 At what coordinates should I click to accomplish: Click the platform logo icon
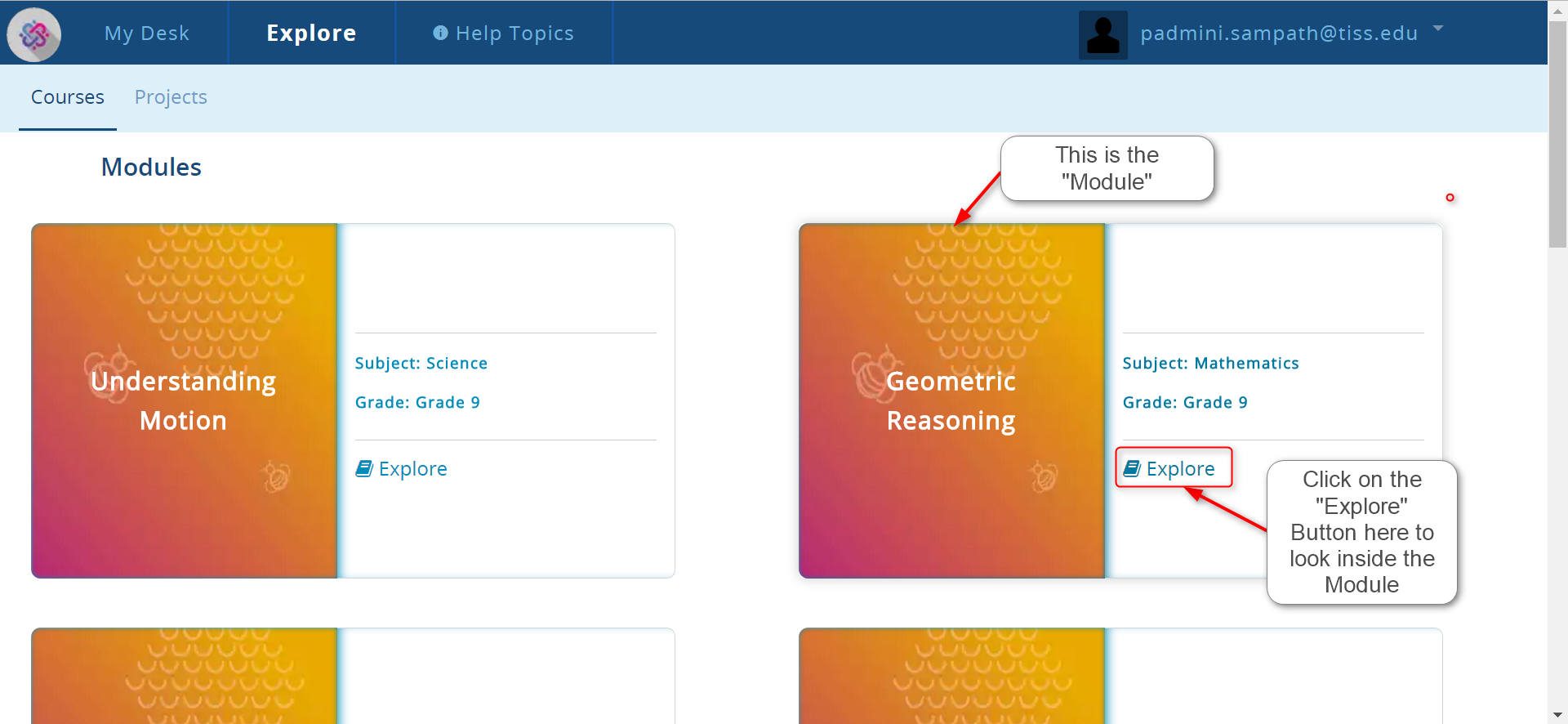(x=34, y=34)
